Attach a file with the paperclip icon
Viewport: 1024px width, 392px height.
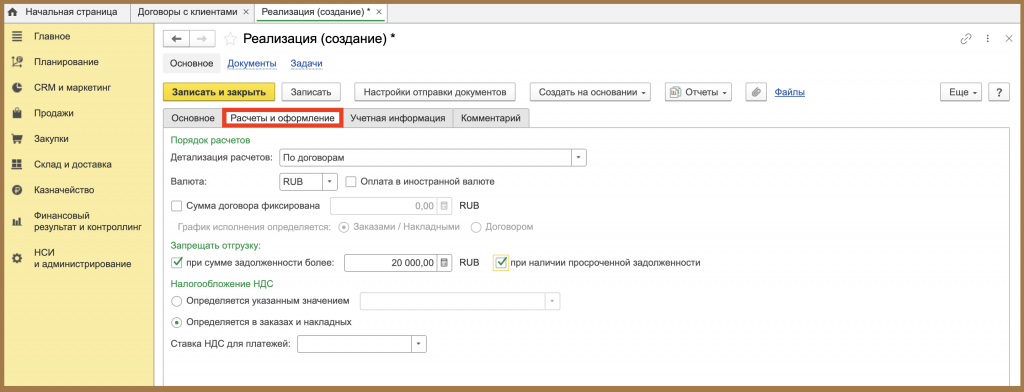[x=756, y=92]
